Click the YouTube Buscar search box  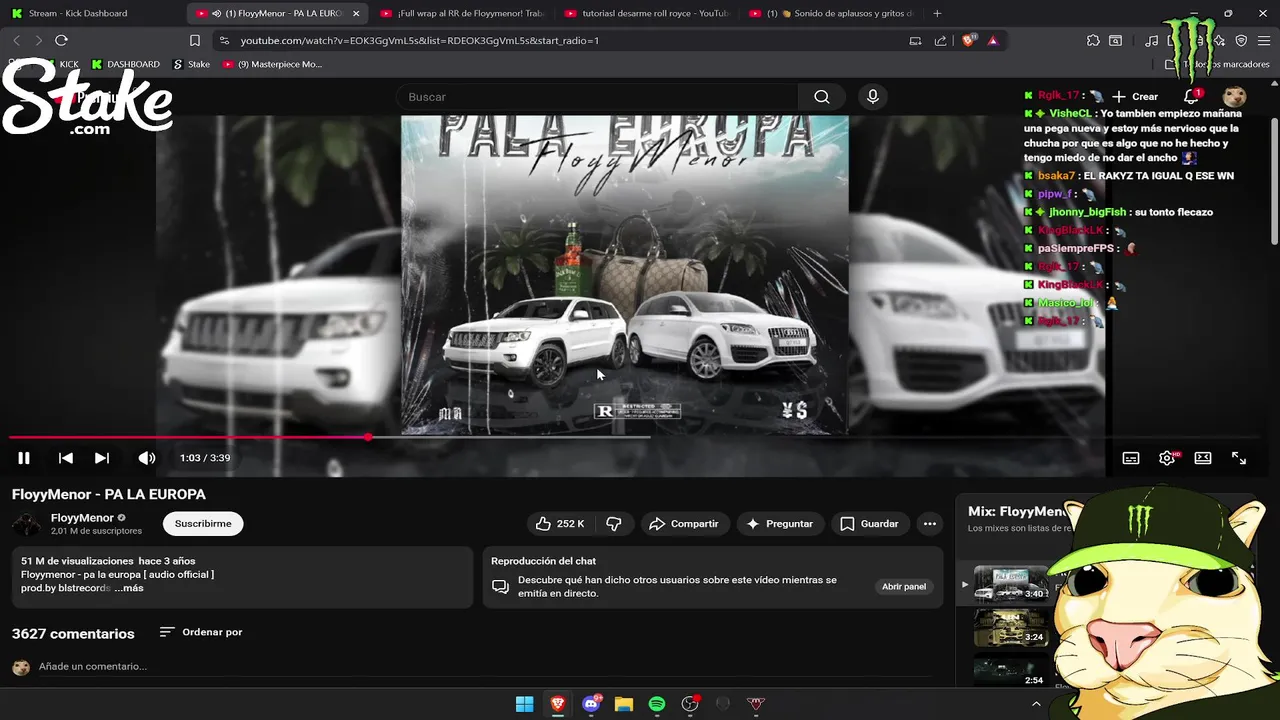(598, 97)
